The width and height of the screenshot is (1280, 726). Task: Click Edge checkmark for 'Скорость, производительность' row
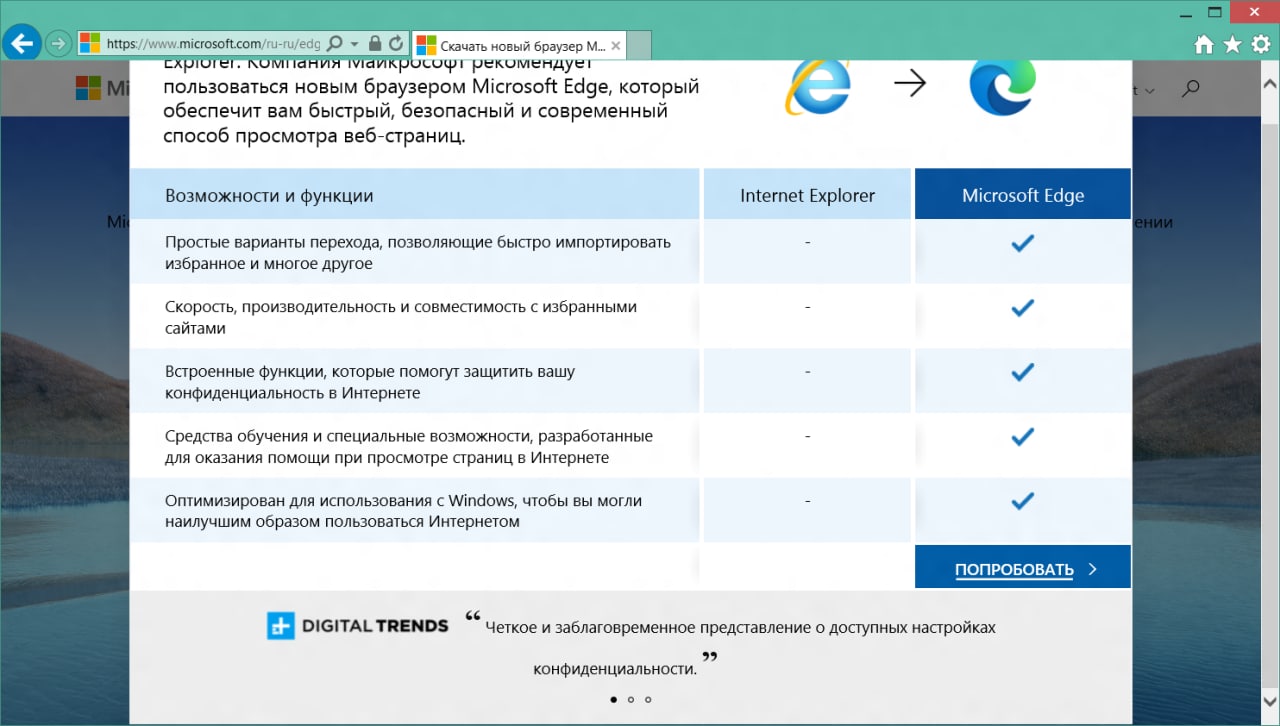pos(1022,308)
